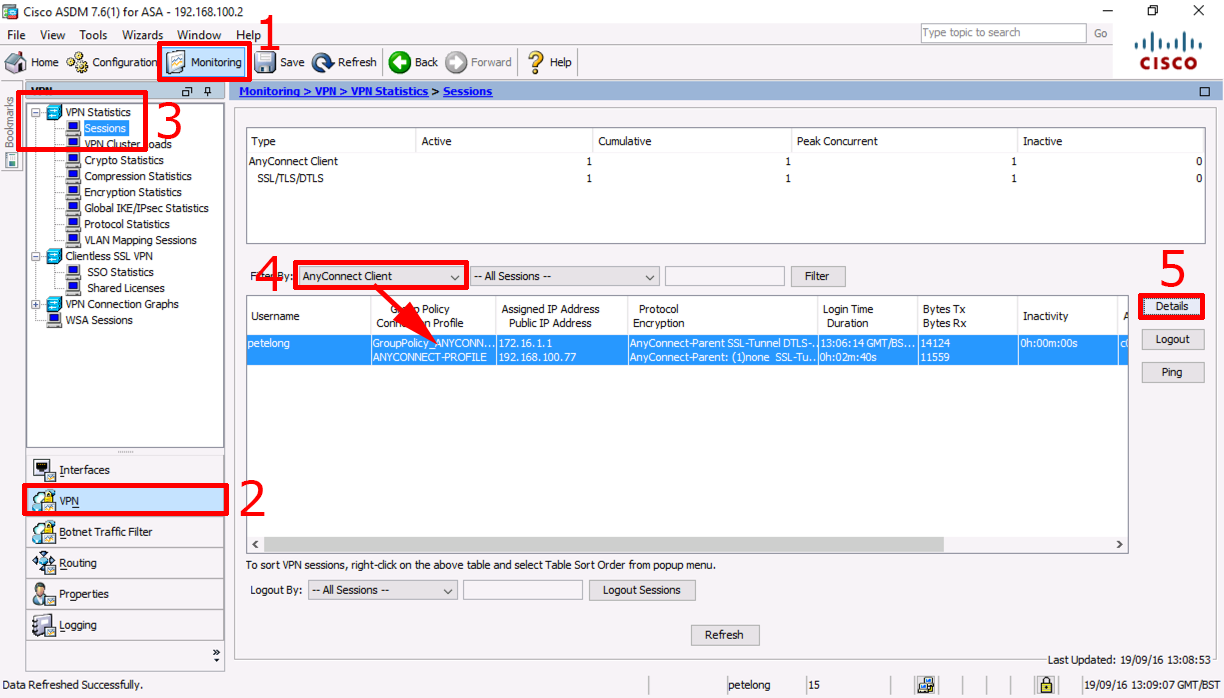Open VPN Cluster Loads tree icon
This screenshot has width=1224, height=698.
[74, 144]
